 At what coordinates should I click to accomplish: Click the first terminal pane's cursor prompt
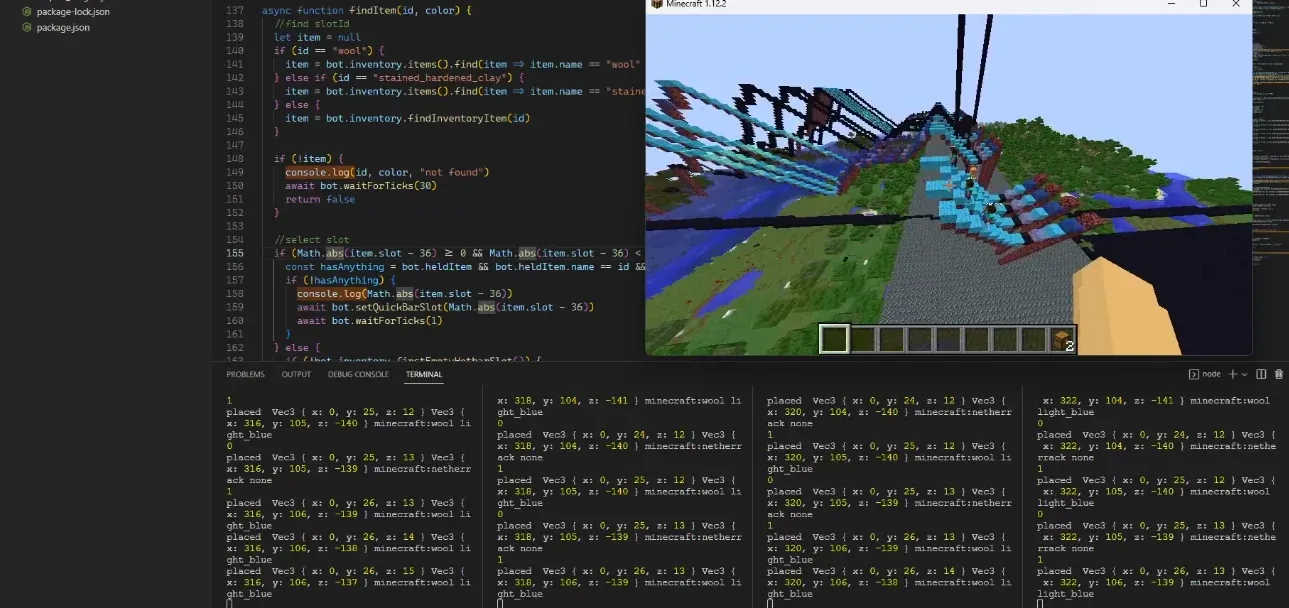point(229,604)
